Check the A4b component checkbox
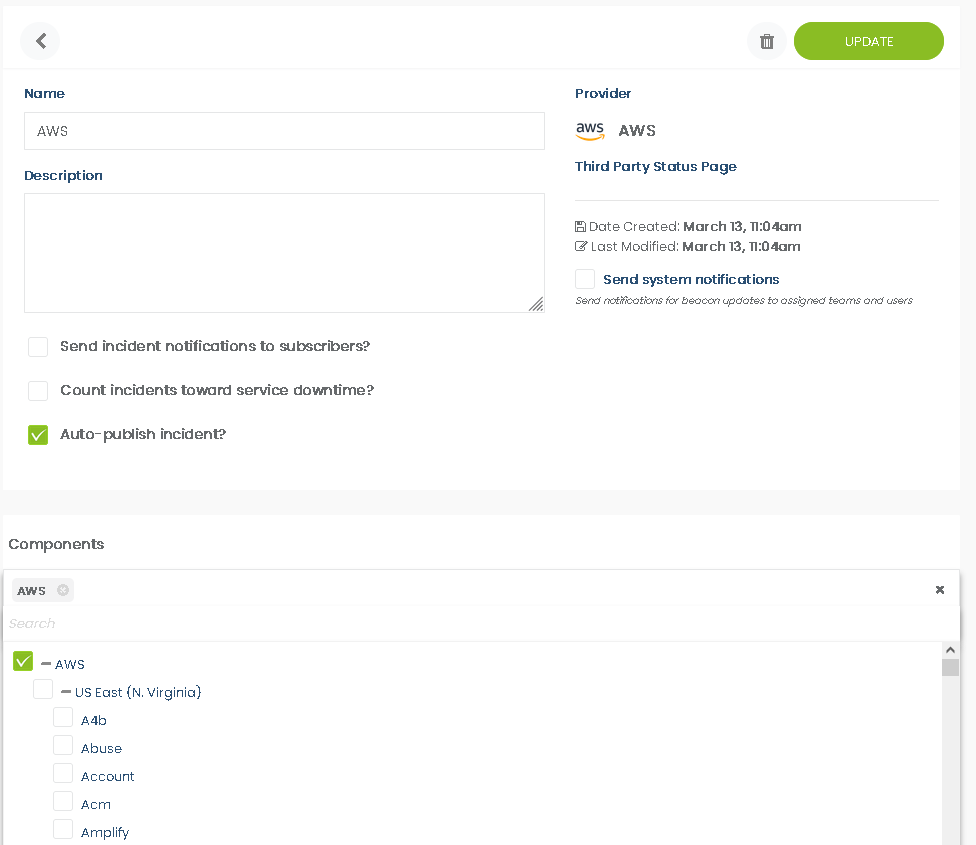Screen dimensions: 976x845 [63, 717]
